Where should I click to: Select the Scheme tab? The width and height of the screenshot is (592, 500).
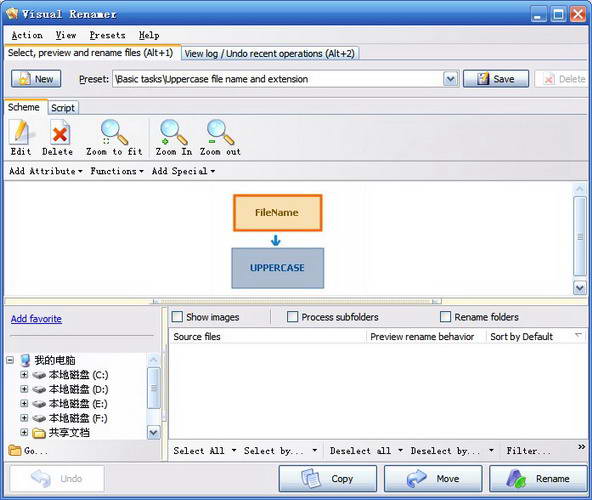(x=24, y=107)
